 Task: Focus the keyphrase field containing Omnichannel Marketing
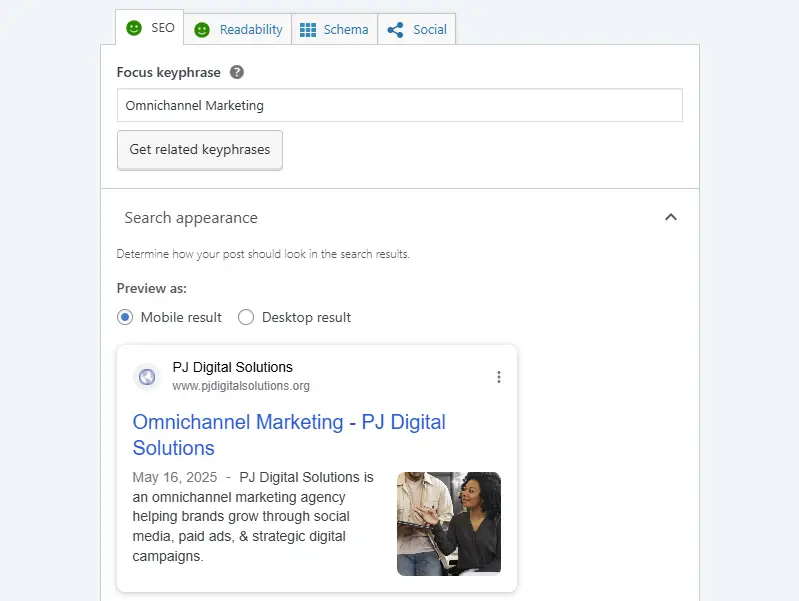click(400, 106)
